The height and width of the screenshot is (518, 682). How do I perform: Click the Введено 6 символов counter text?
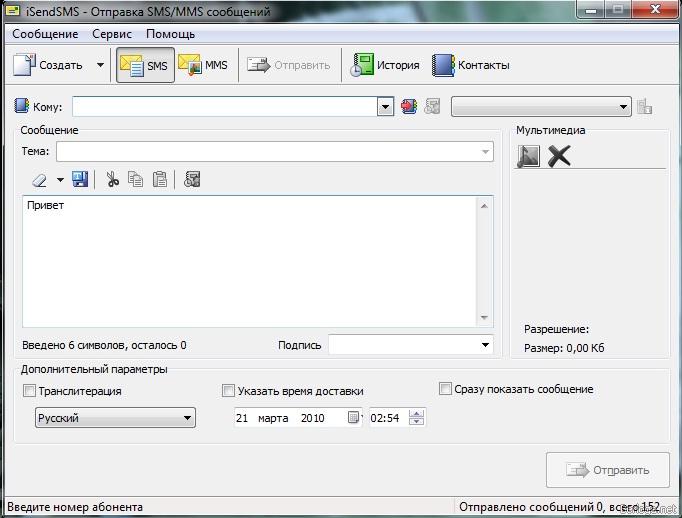point(104,345)
